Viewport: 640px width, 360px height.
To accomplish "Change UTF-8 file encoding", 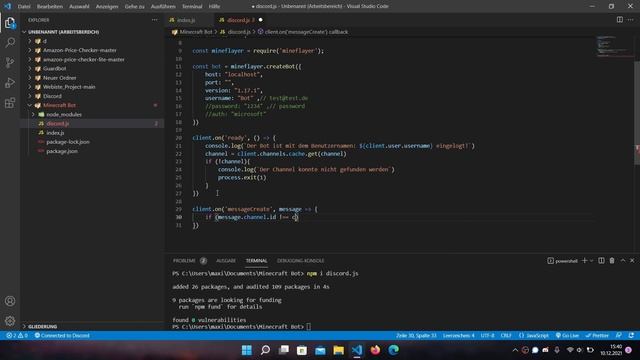I will click(x=487, y=336).
